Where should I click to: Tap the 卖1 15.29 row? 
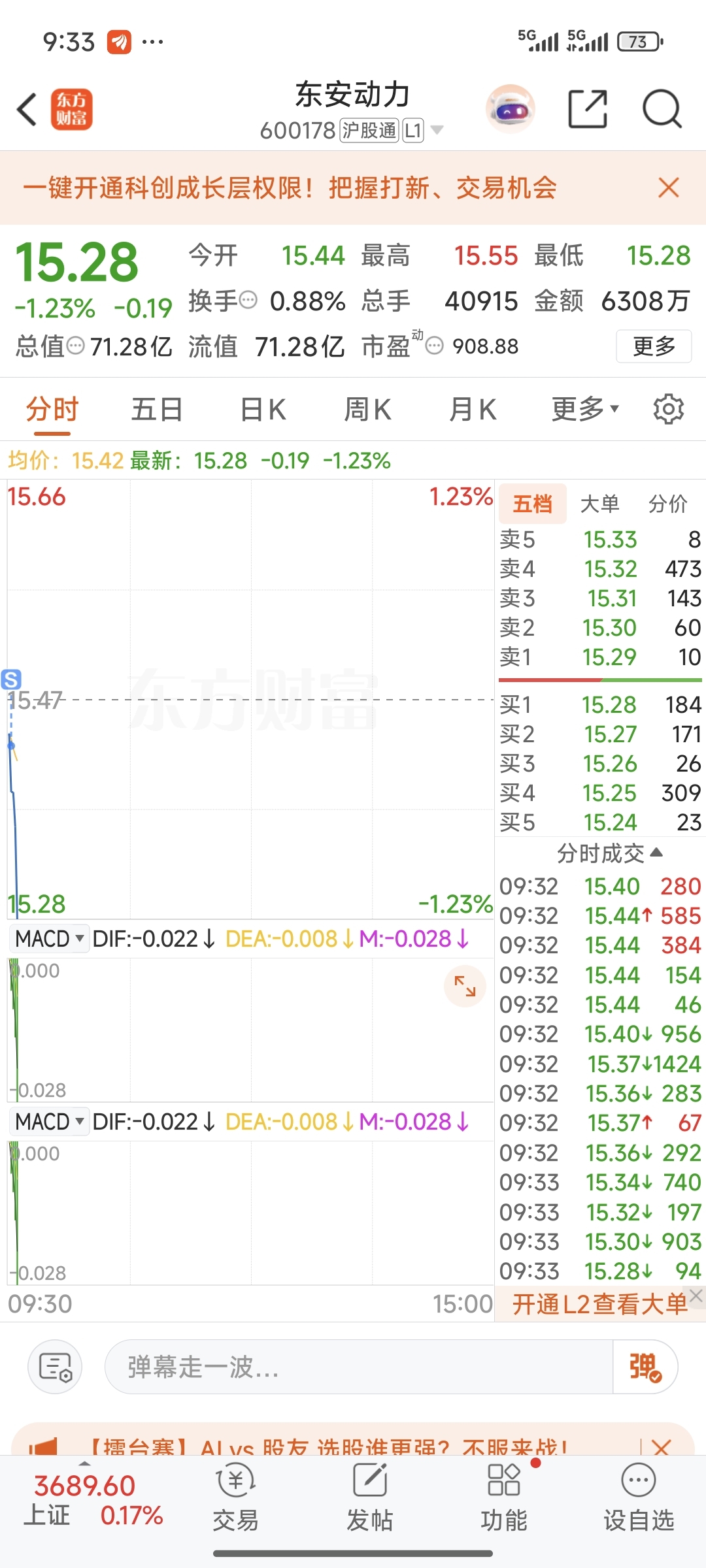(600, 657)
